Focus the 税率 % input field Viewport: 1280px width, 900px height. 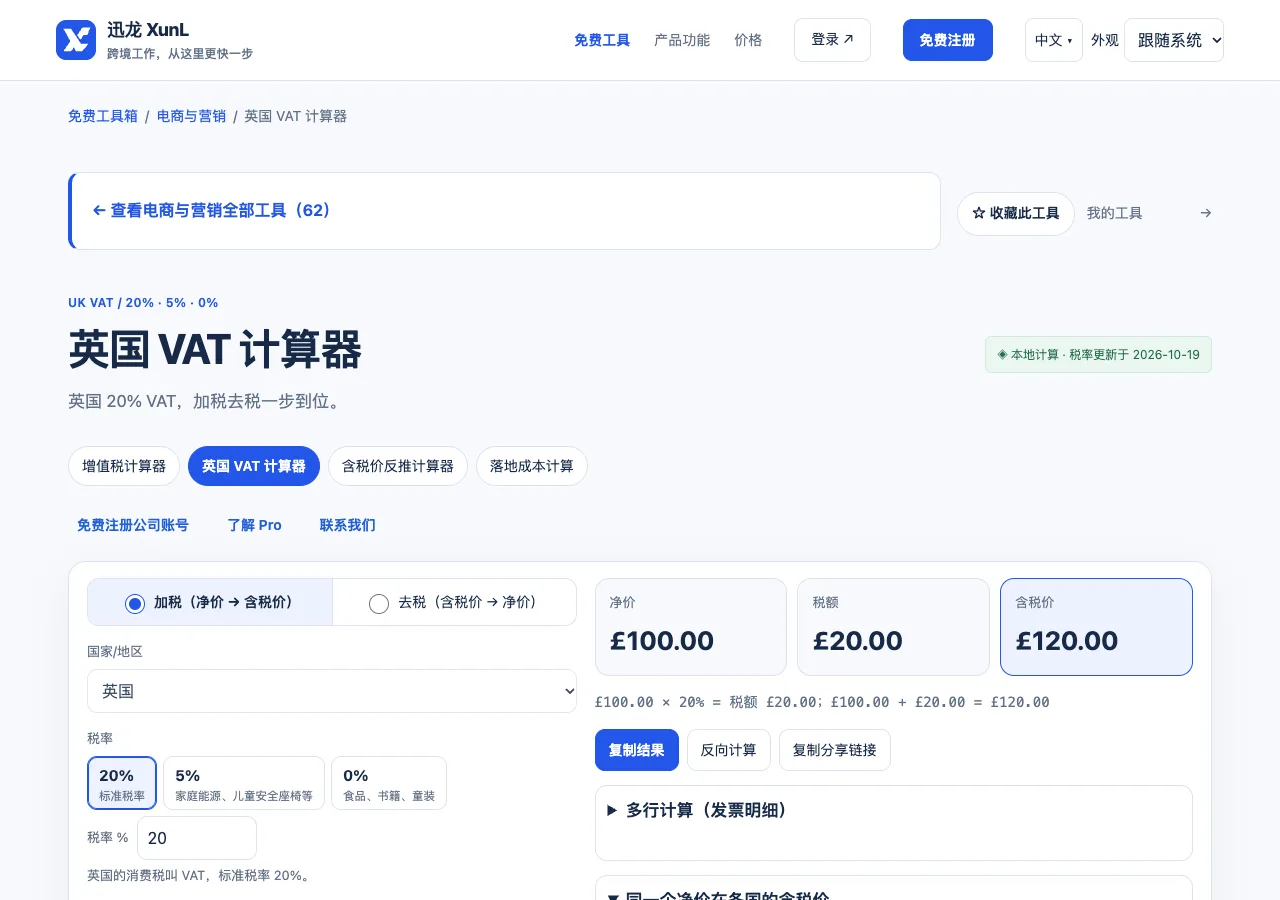click(x=197, y=838)
